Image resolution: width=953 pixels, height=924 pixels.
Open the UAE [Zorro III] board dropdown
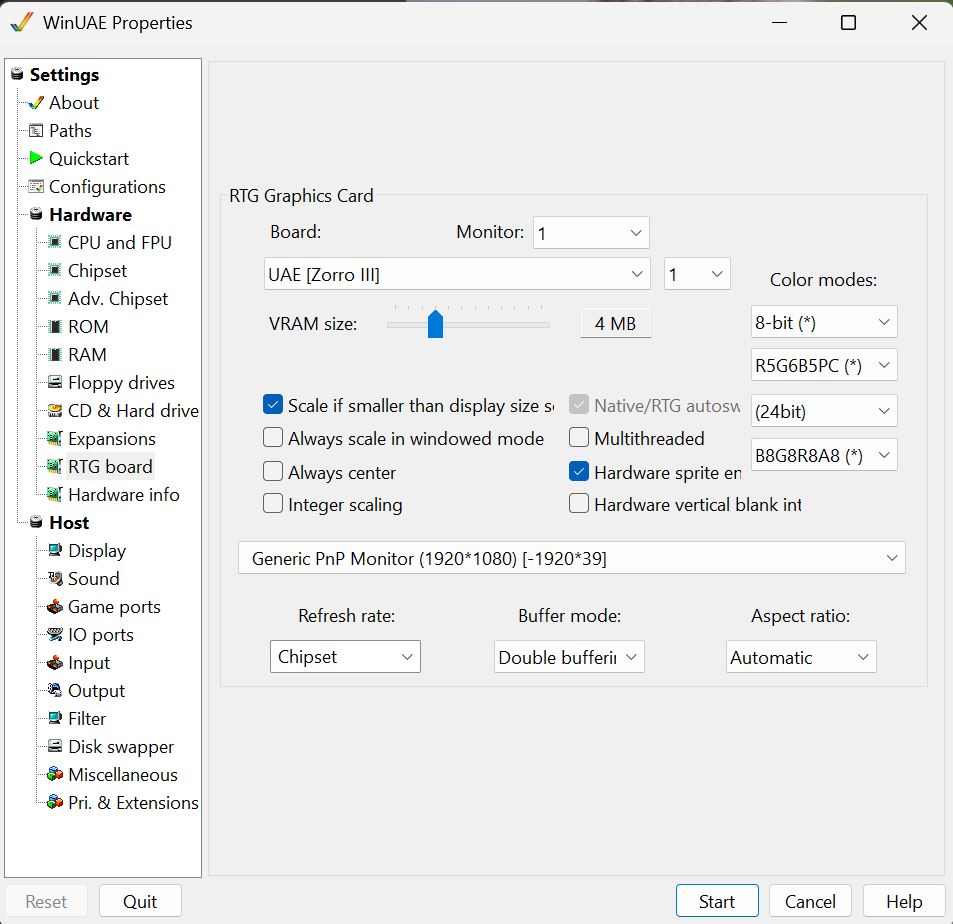[457, 274]
